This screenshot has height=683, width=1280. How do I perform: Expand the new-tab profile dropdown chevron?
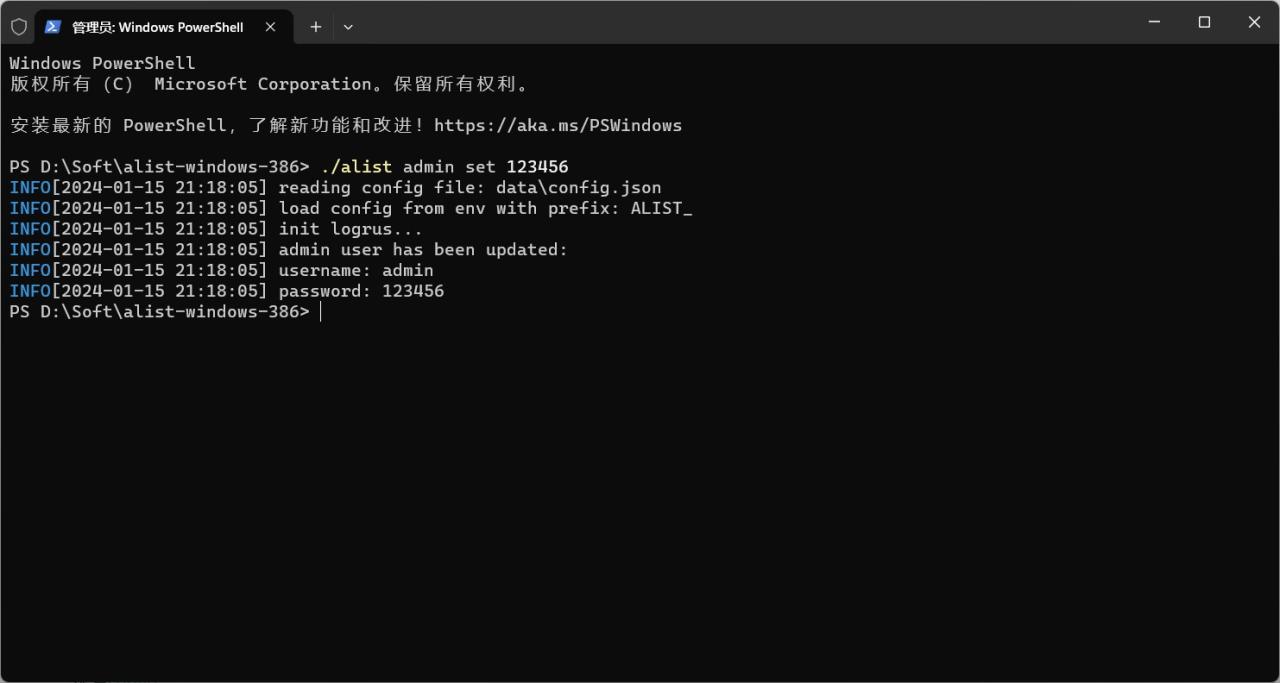click(348, 27)
